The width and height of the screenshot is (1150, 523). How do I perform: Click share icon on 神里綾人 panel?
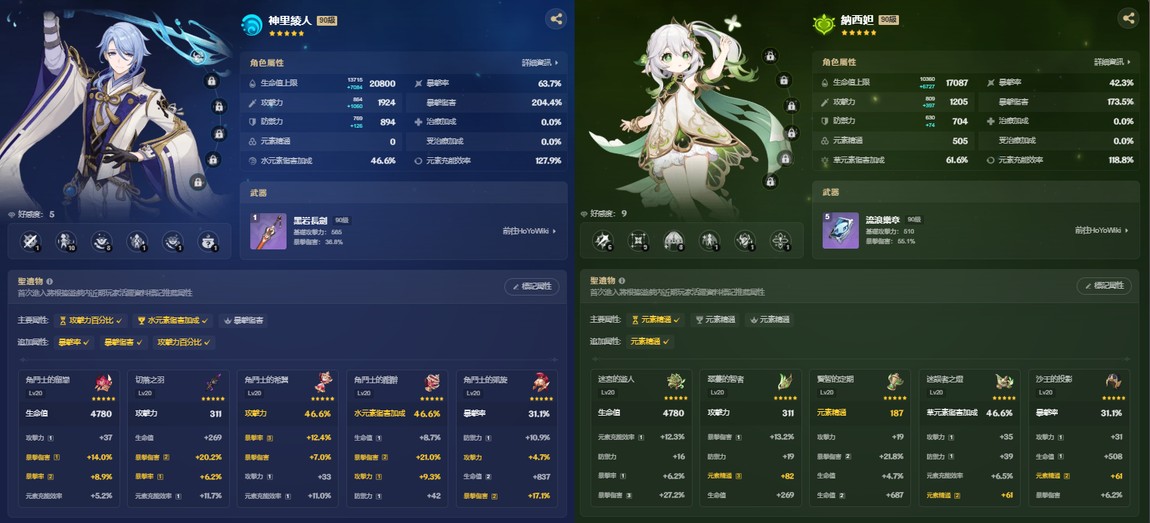pos(556,19)
